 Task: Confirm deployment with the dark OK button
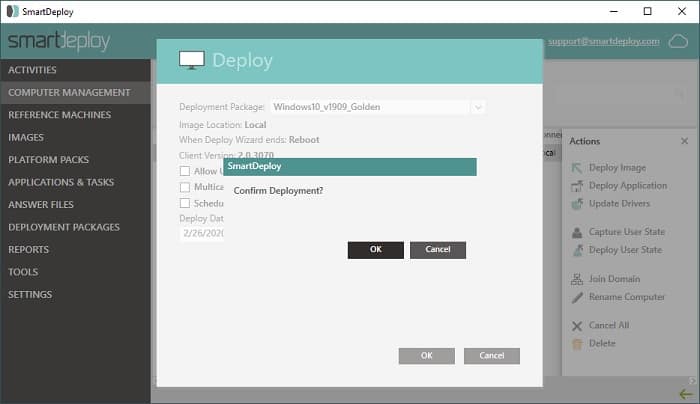click(375, 250)
